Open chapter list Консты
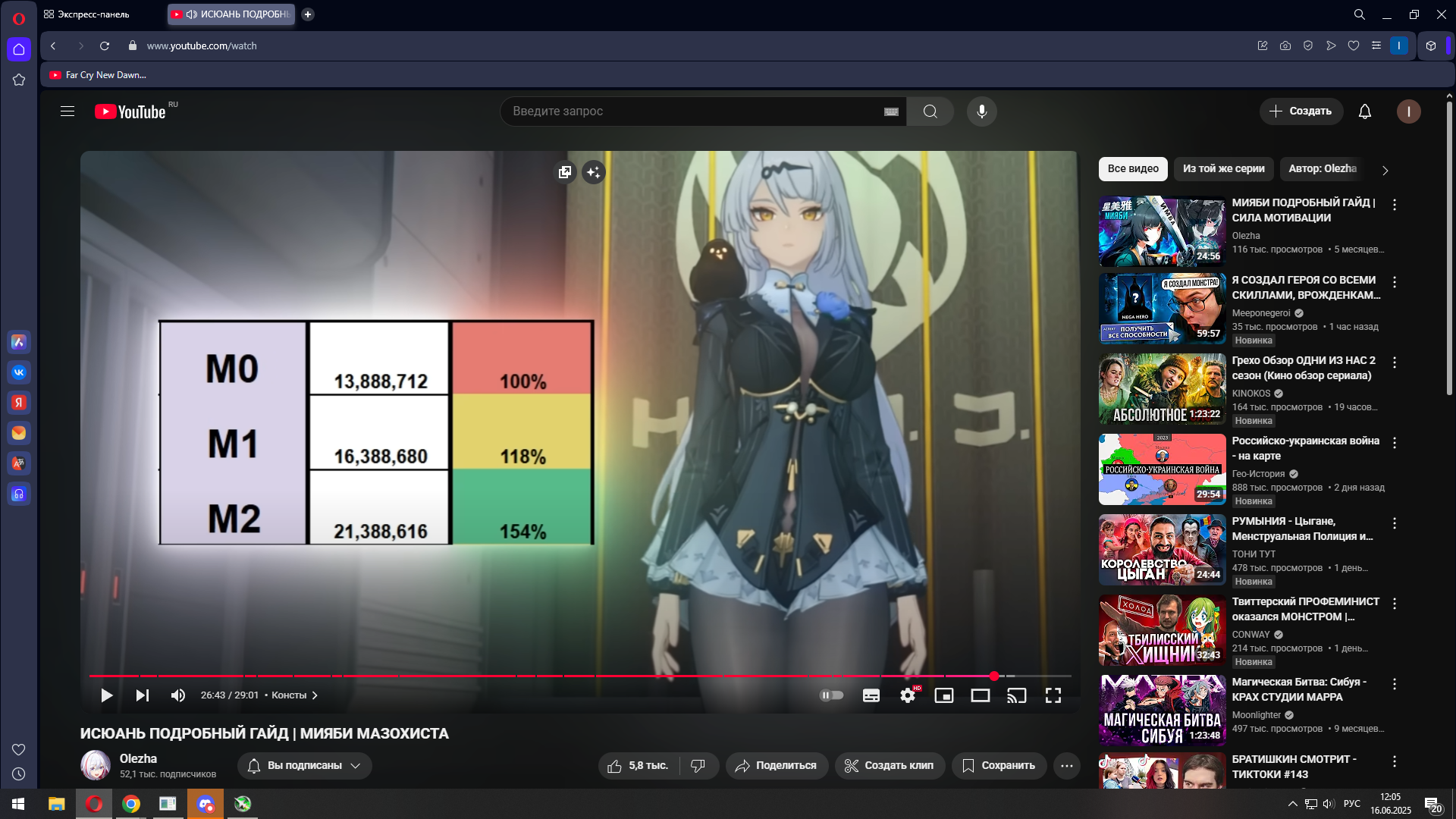 pyautogui.click(x=294, y=695)
